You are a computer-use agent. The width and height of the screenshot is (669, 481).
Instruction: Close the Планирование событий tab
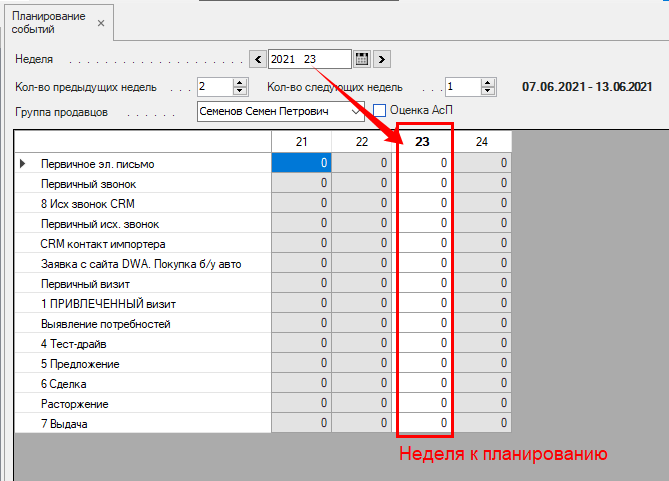pos(100,22)
